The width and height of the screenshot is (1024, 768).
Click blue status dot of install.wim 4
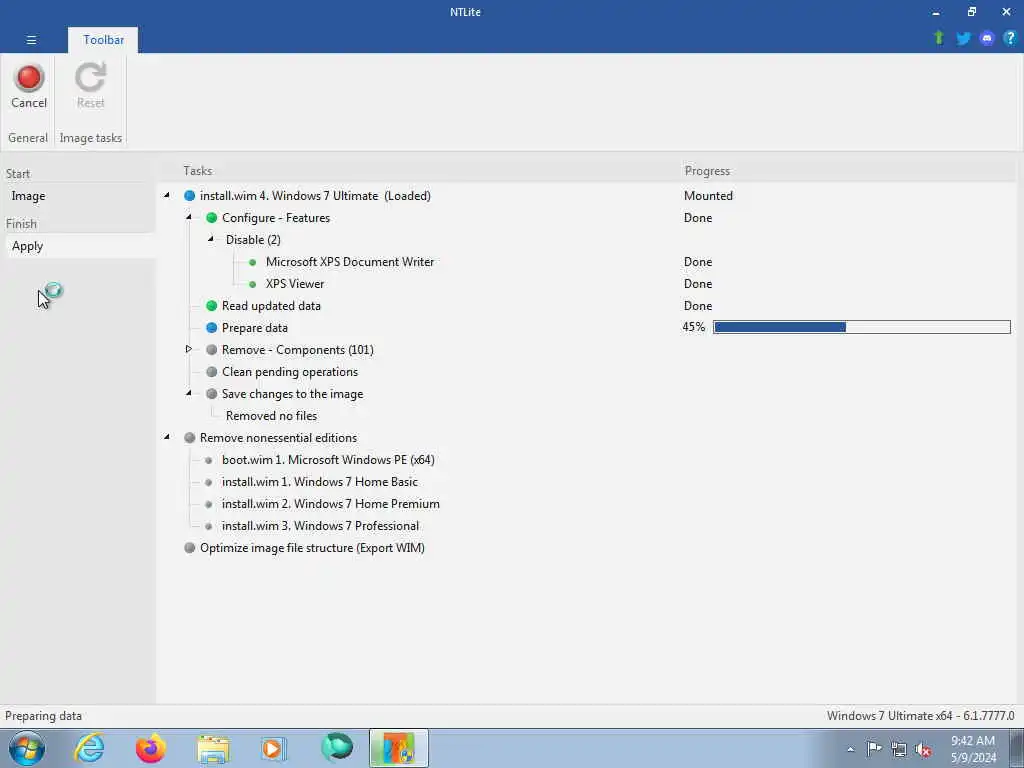click(x=189, y=196)
